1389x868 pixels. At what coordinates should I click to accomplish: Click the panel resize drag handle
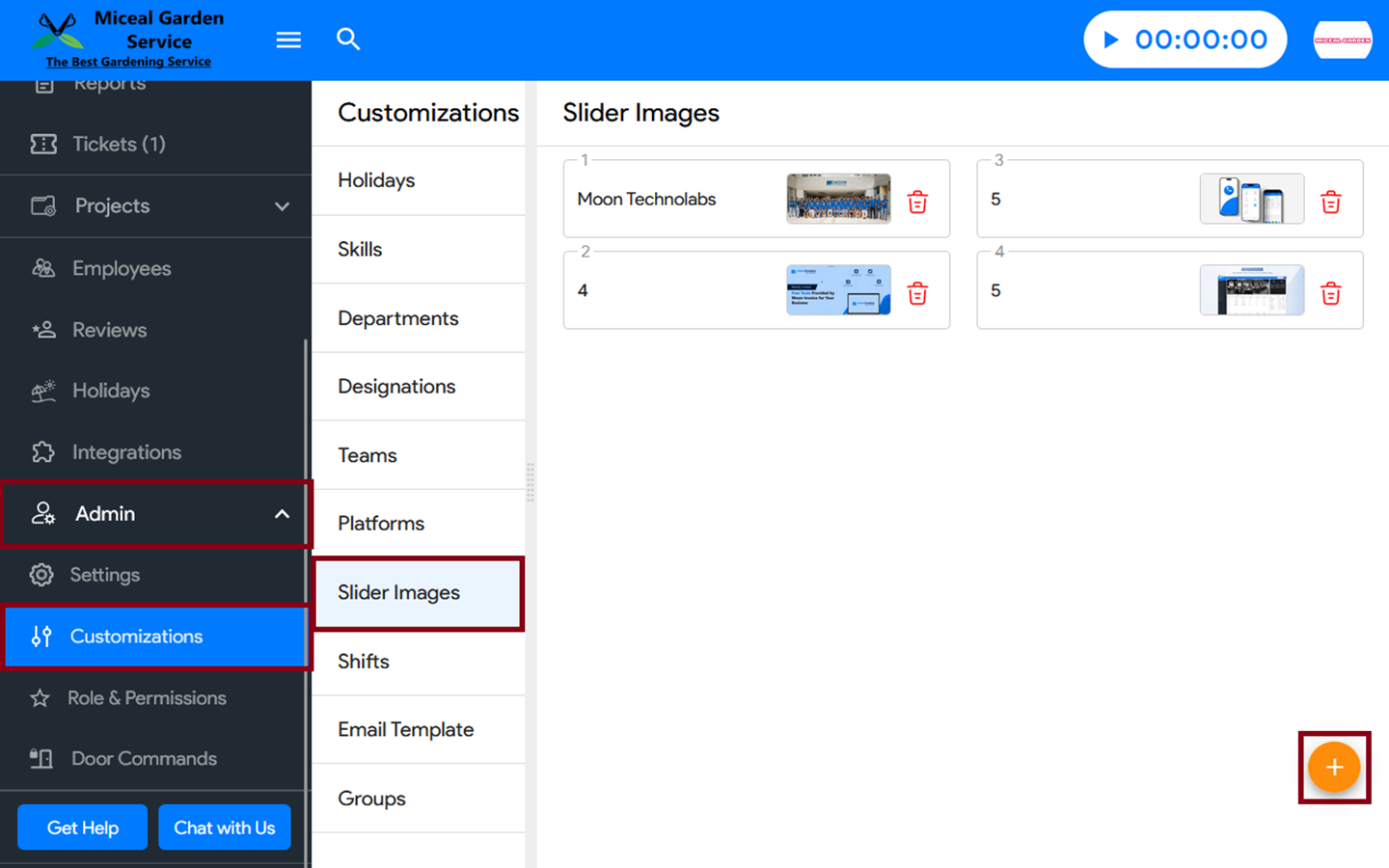pos(531,482)
